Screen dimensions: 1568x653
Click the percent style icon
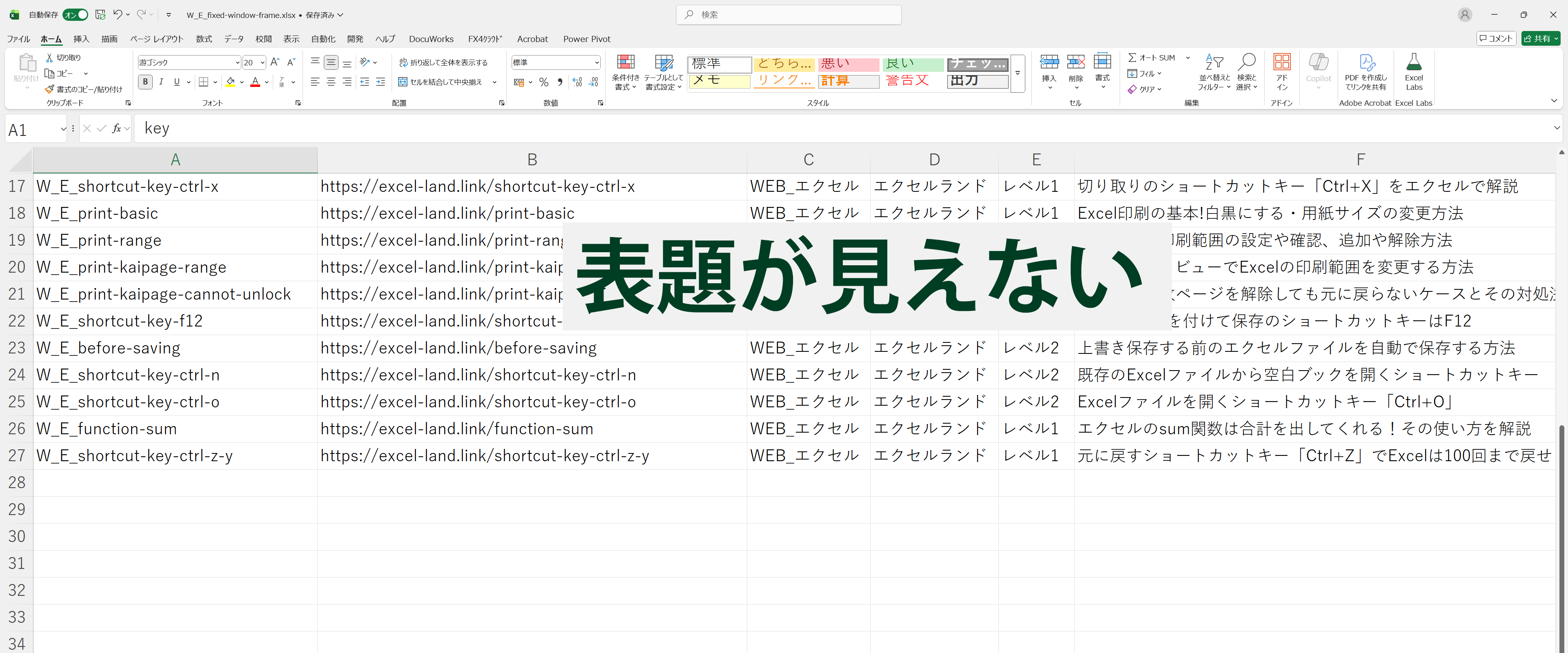tap(543, 82)
